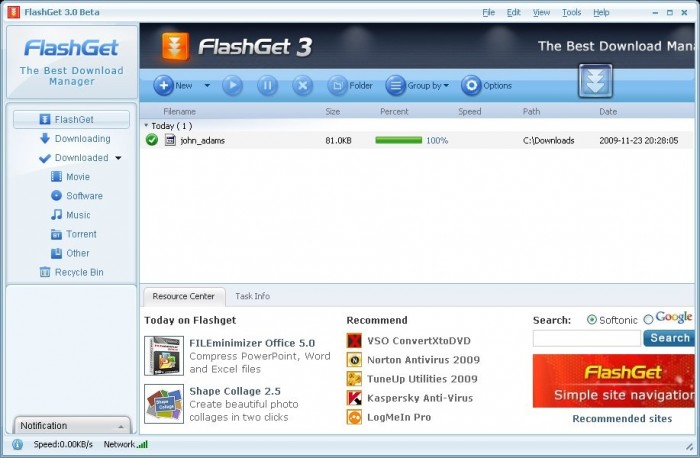
Task: Click the Kaspersky Anti-Virus icon
Action: [x=354, y=398]
